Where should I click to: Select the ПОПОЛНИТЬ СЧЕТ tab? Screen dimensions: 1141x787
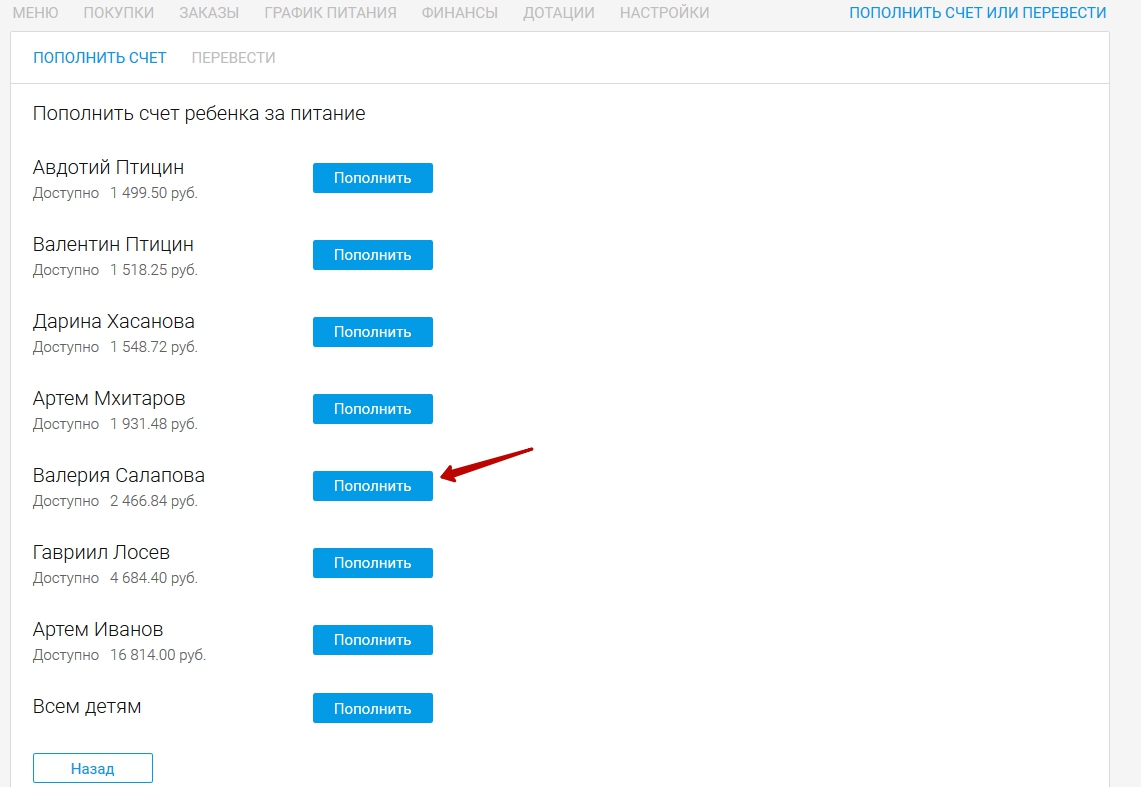coord(100,57)
